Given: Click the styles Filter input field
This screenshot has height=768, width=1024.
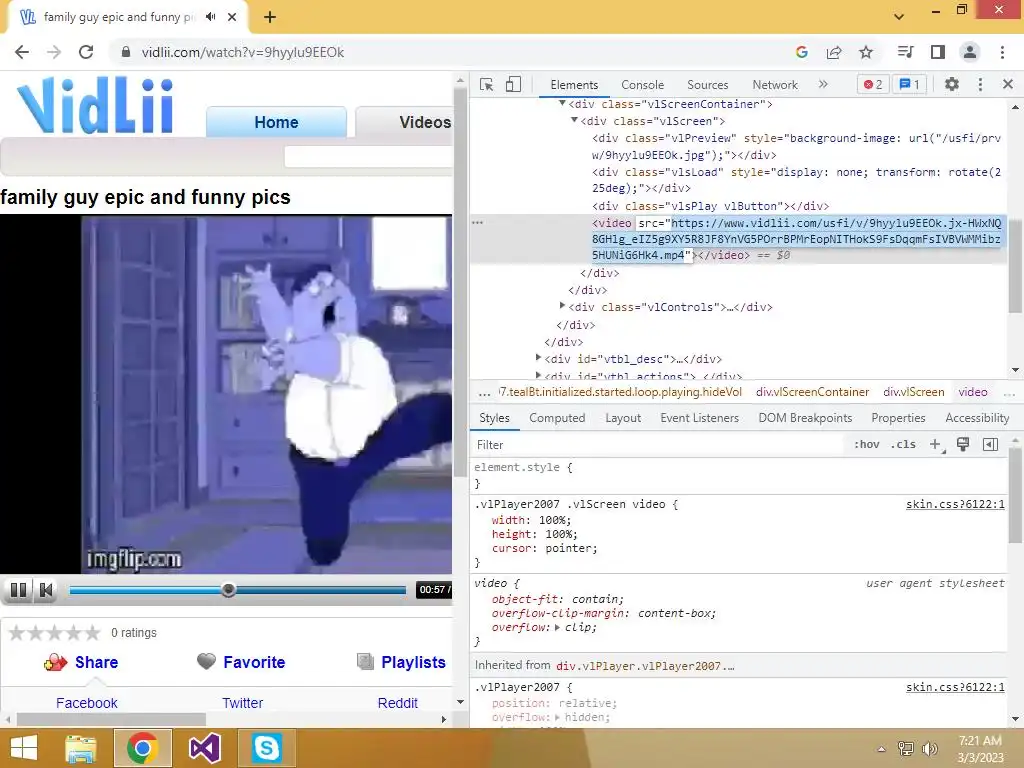Looking at the screenshot, I should (658, 445).
